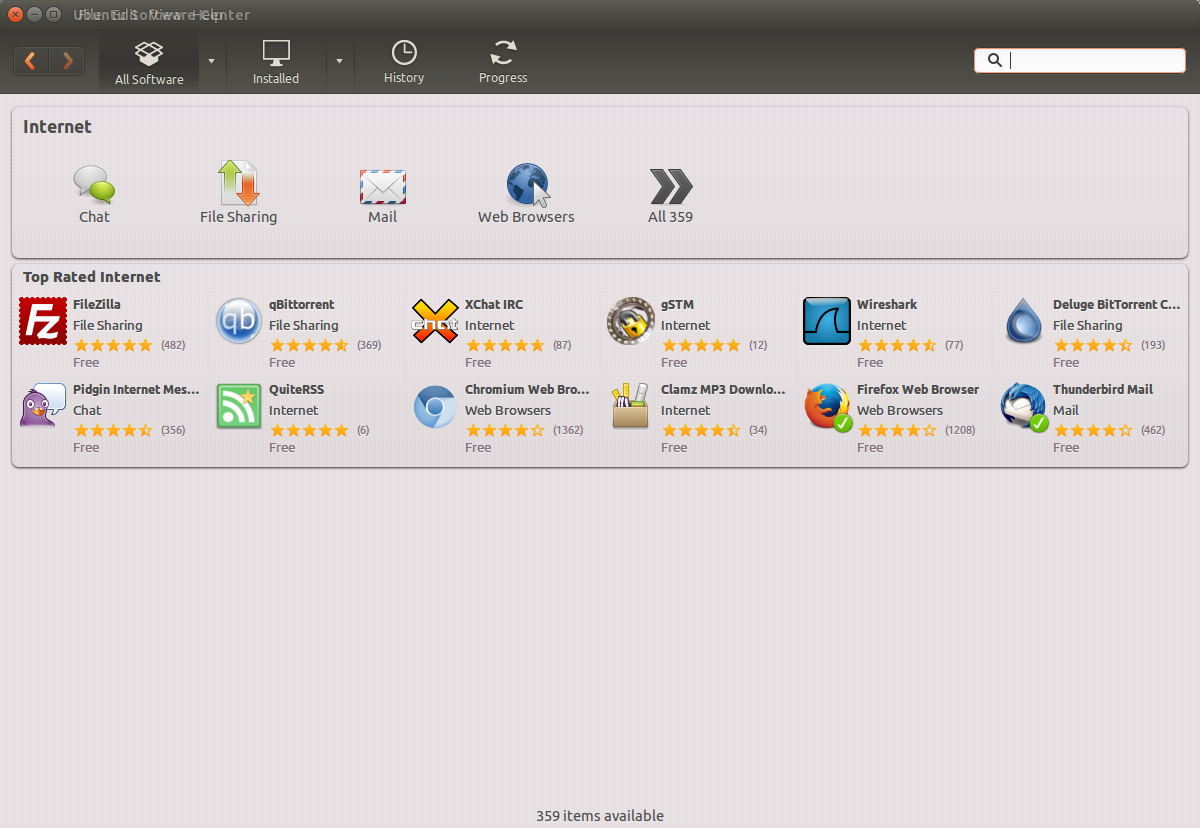The height and width of the screenshot is (828, 1200).
Task: Go forward with the right arrow button
Action: (x=67, y=61)
